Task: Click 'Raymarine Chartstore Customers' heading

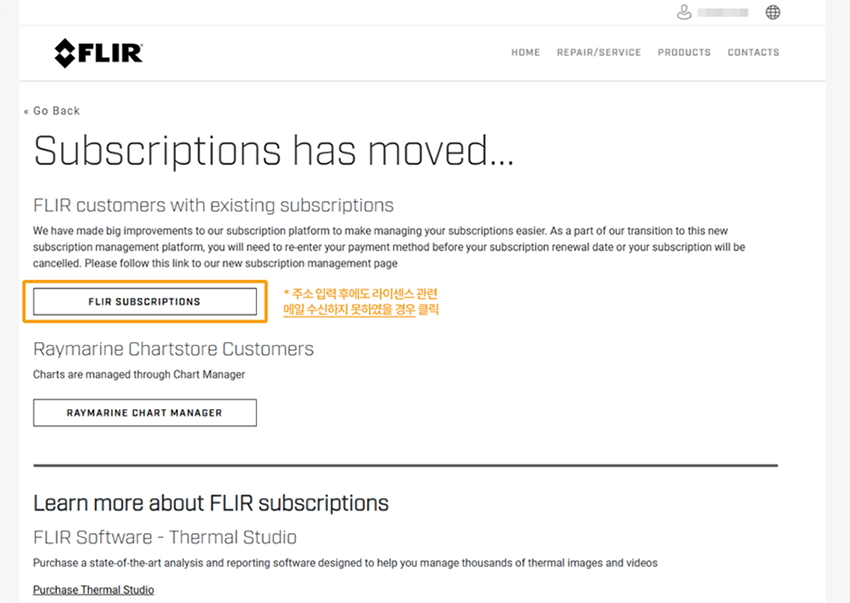Action: 173,349
